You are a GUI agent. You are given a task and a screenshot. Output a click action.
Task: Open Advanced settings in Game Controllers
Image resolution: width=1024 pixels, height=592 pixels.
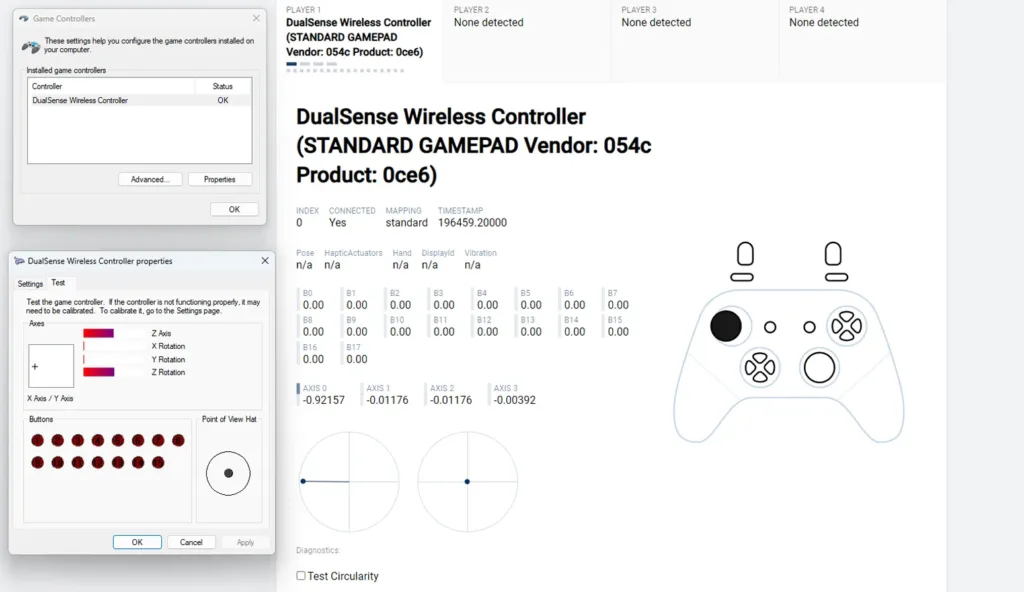tap(150, 179)
